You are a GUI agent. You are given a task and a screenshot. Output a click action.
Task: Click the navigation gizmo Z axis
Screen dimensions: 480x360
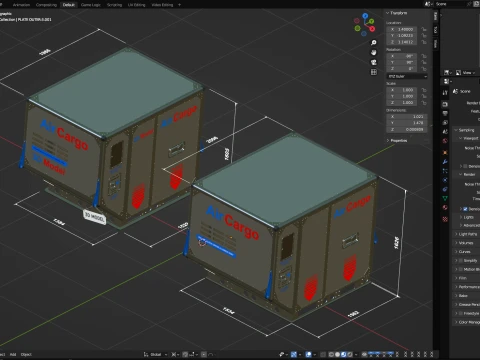click(x=365, y=15)
